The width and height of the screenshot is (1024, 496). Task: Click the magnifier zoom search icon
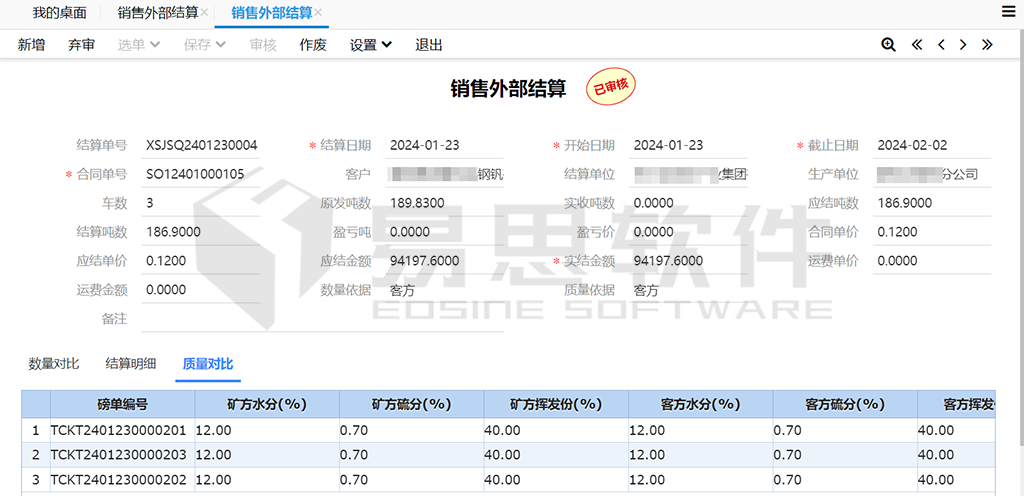click(x=888, y=45)
